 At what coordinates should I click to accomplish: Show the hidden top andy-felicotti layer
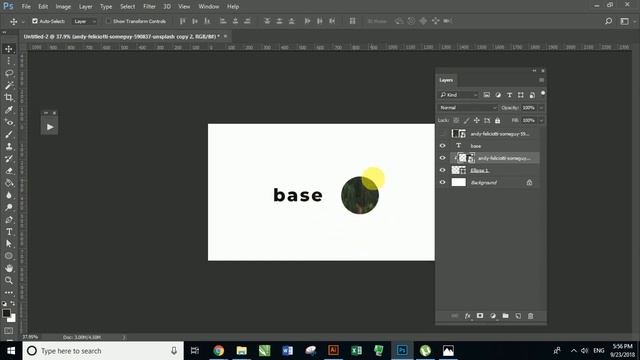pyautogui.click(x=442, y=133)
